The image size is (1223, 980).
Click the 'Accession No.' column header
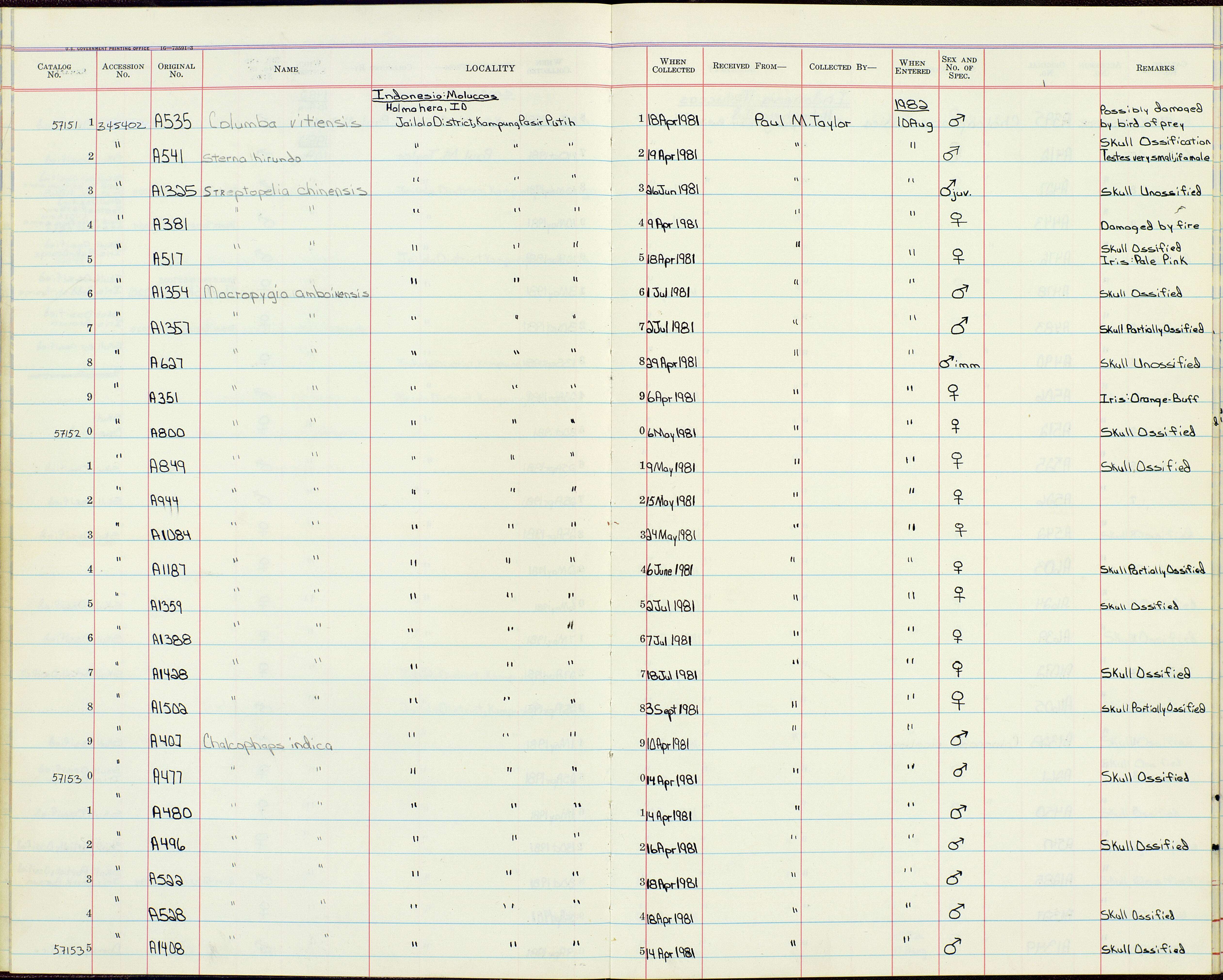123,70
